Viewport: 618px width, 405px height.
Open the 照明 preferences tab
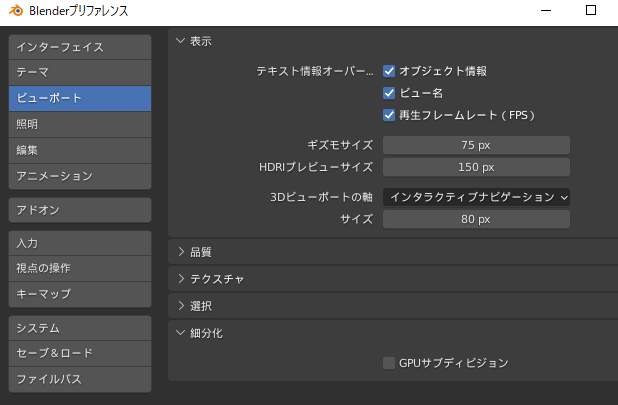(x=80, y=124)
